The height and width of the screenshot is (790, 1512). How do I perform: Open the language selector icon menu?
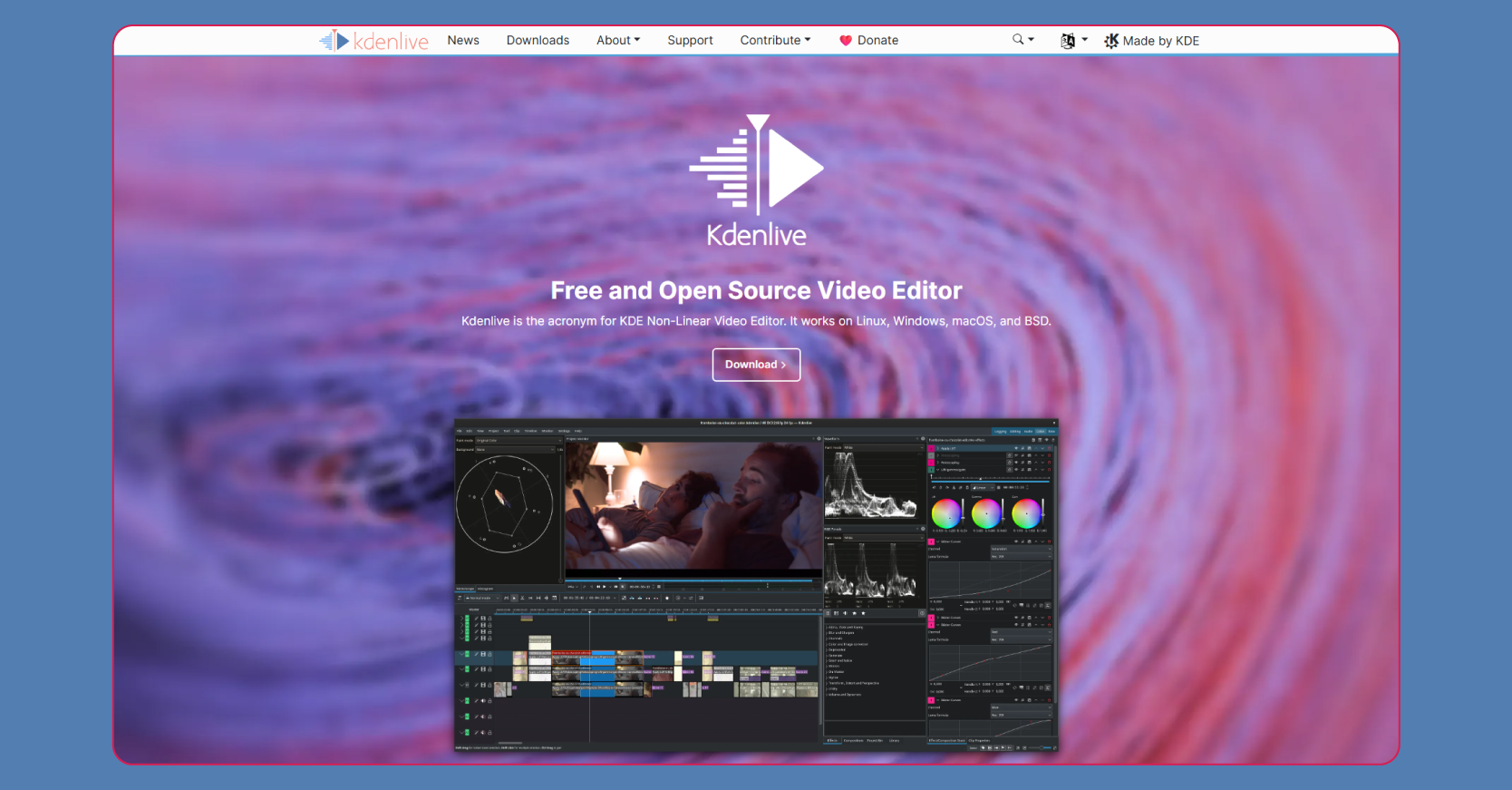(x=1074, y=41)
